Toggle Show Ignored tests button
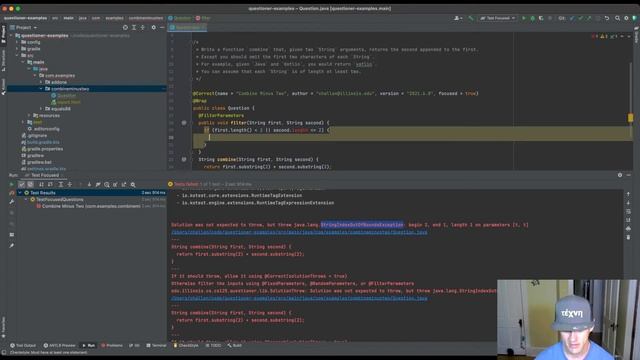 (30, 184)
